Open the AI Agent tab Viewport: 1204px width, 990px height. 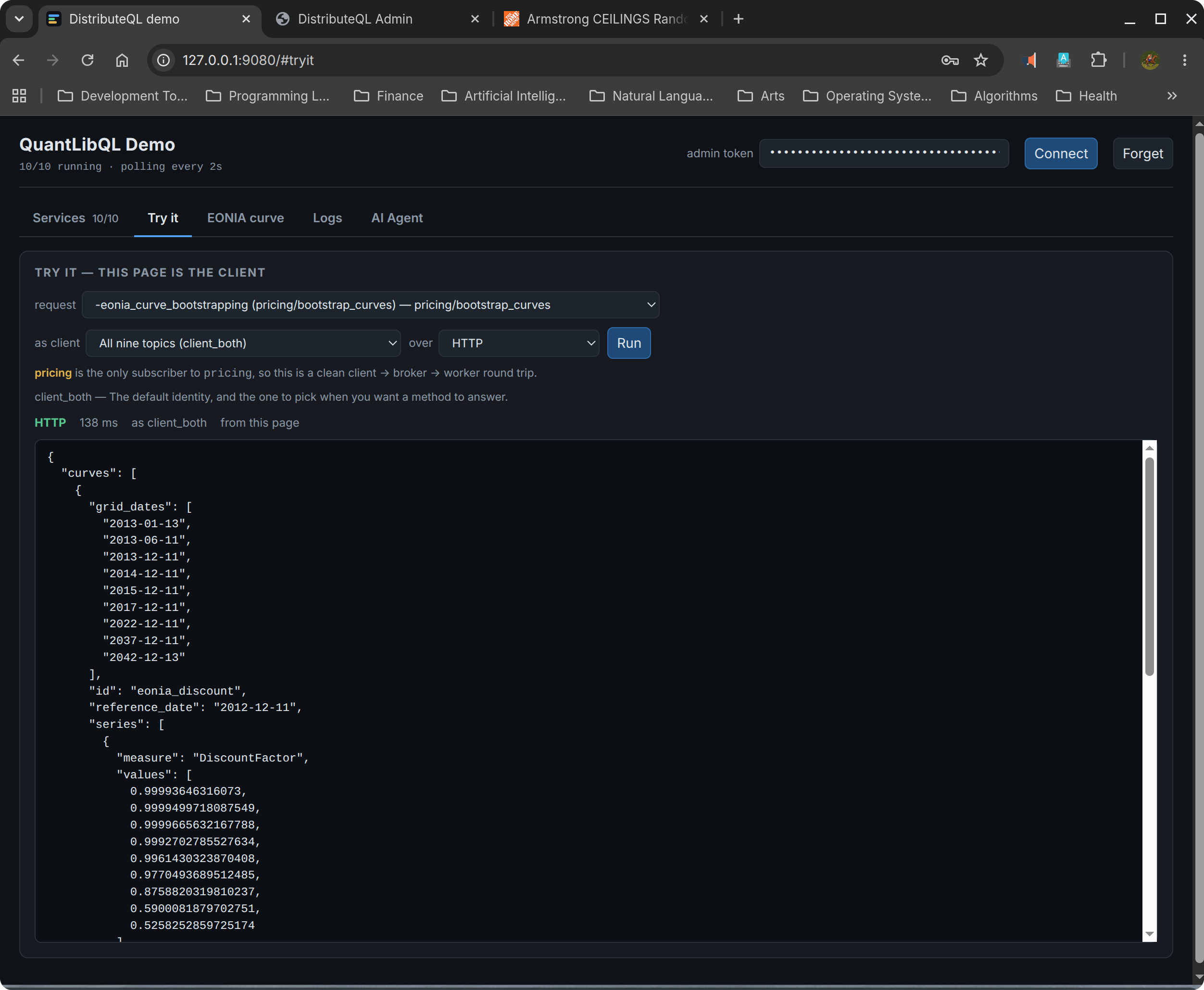397,218
